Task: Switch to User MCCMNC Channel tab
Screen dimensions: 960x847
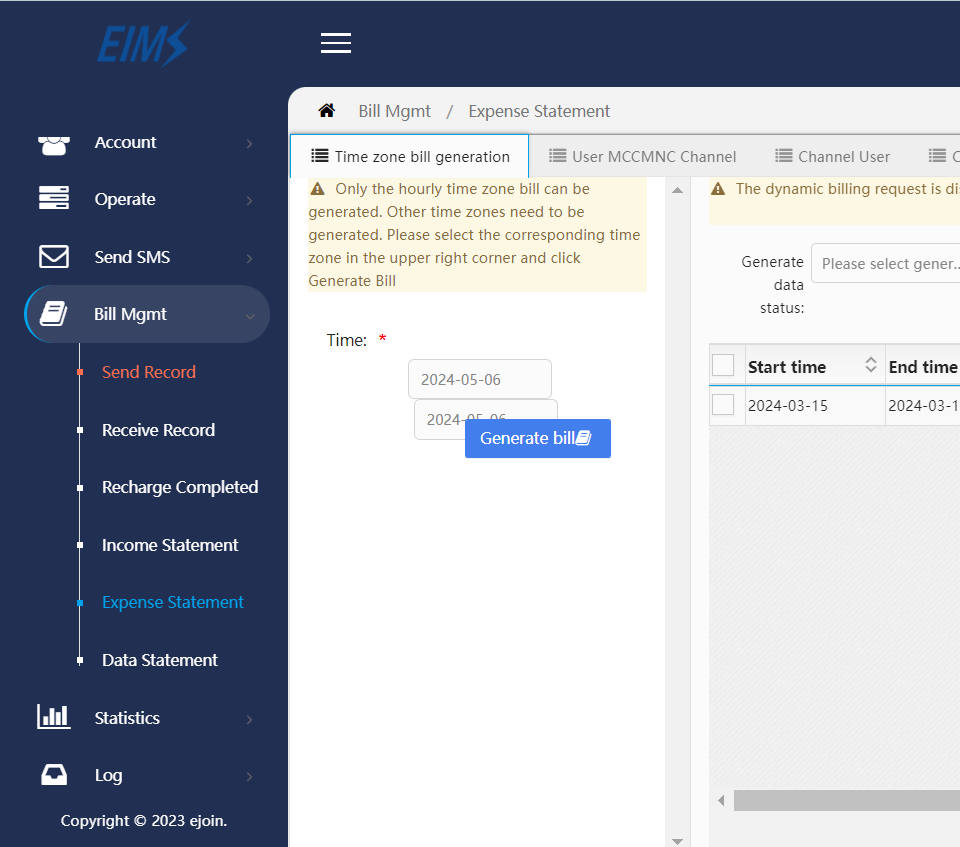Action: [643, 156]
